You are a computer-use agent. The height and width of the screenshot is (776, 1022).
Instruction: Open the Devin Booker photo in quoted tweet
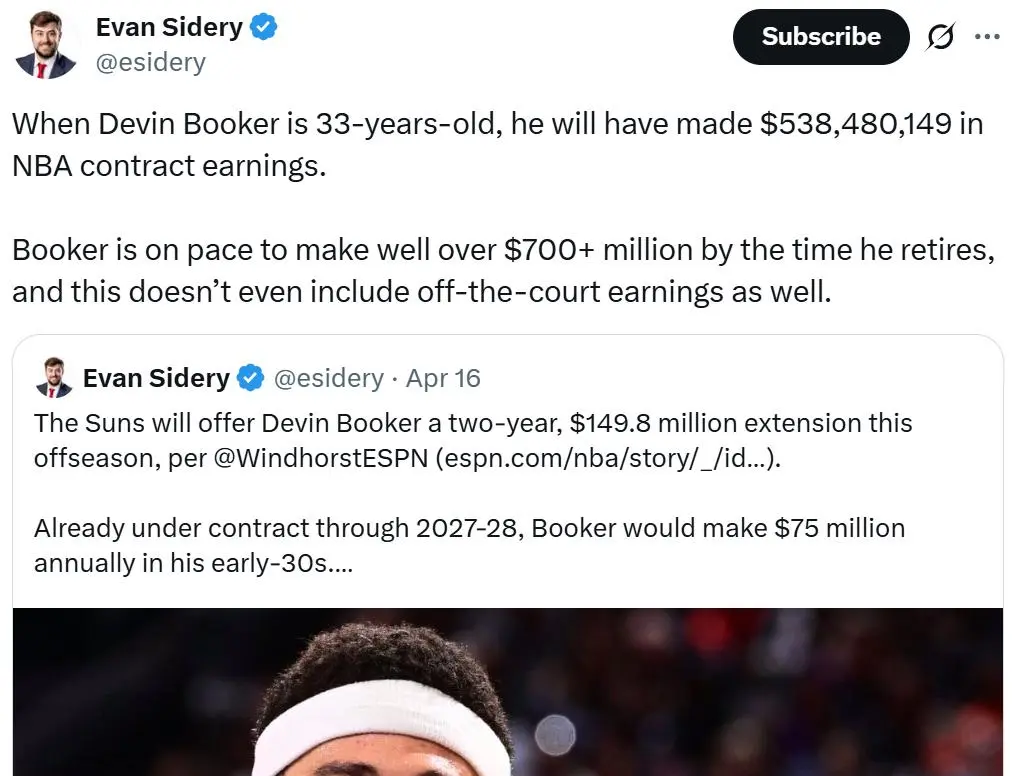[x=508, y=692]
